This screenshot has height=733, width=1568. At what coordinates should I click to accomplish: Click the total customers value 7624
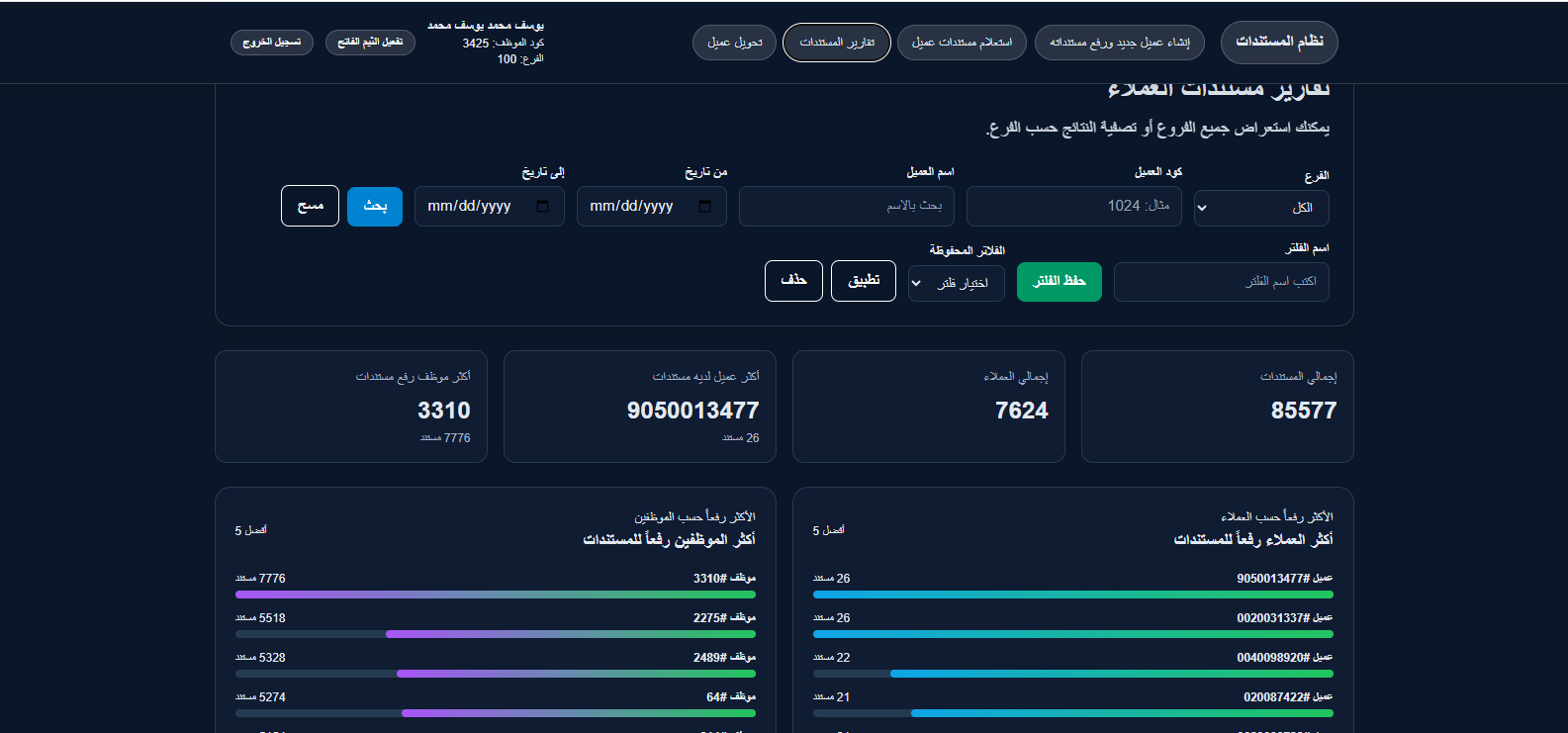[x=1022, y=411]
